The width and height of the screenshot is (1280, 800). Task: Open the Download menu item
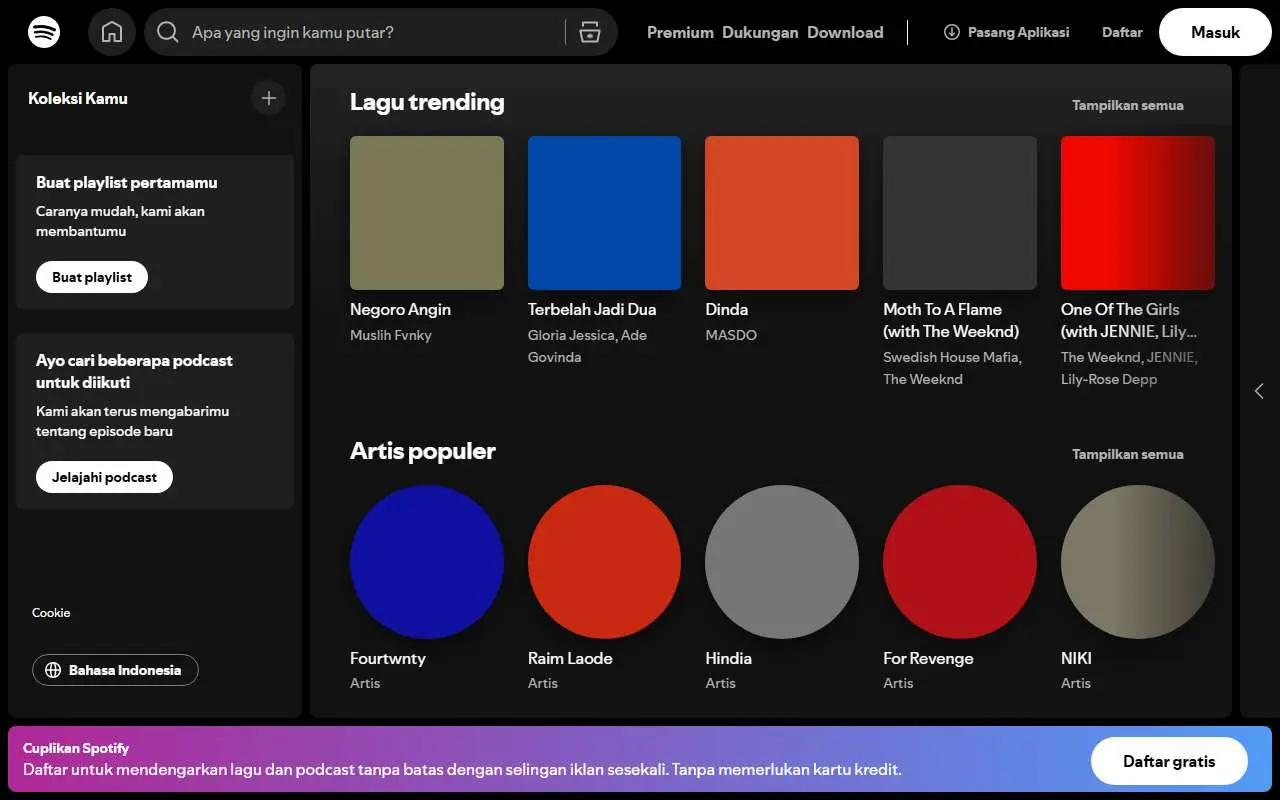845,32
